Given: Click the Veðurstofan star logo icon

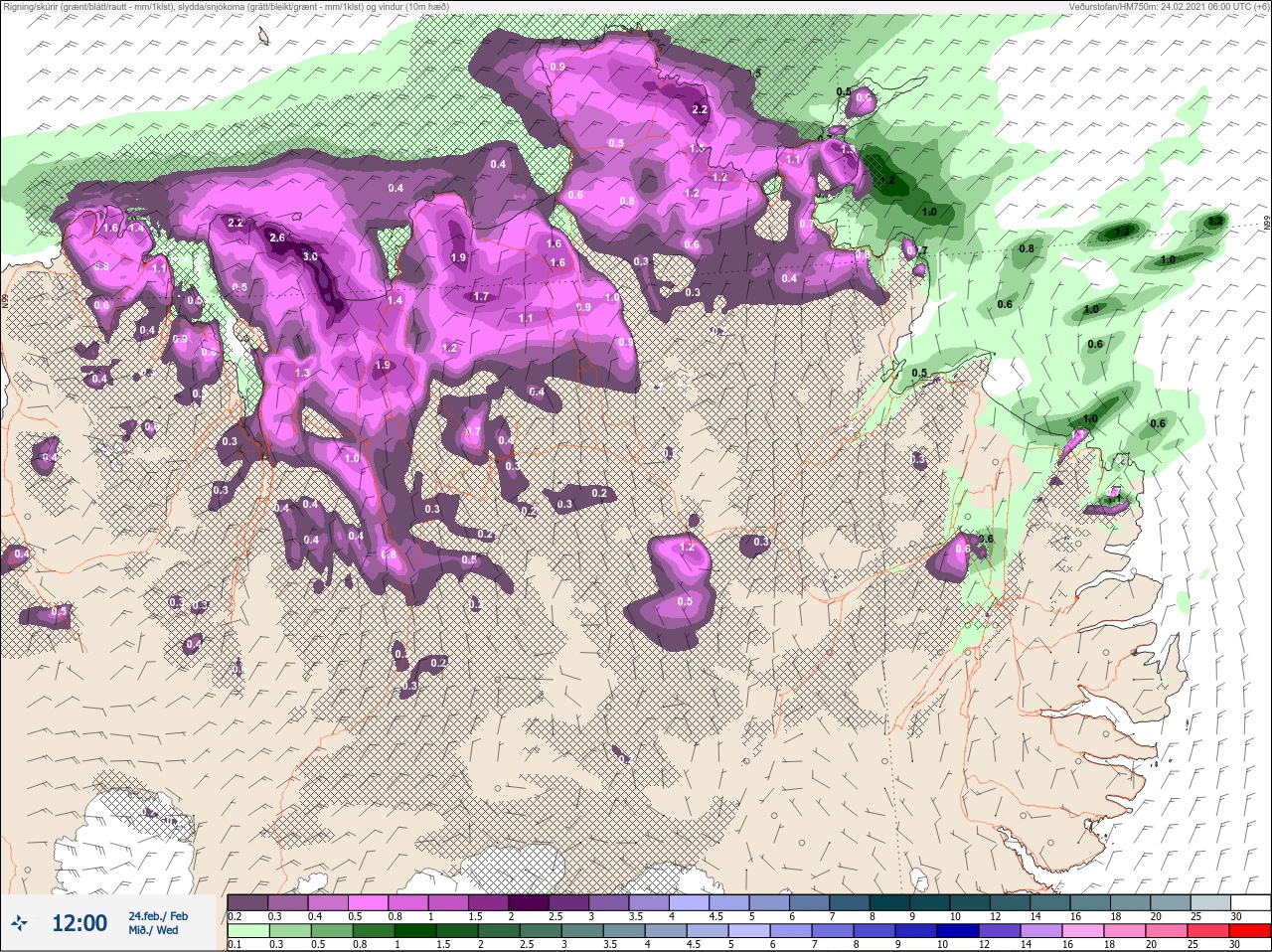Looking at the screenshot, I should (19, 923).
